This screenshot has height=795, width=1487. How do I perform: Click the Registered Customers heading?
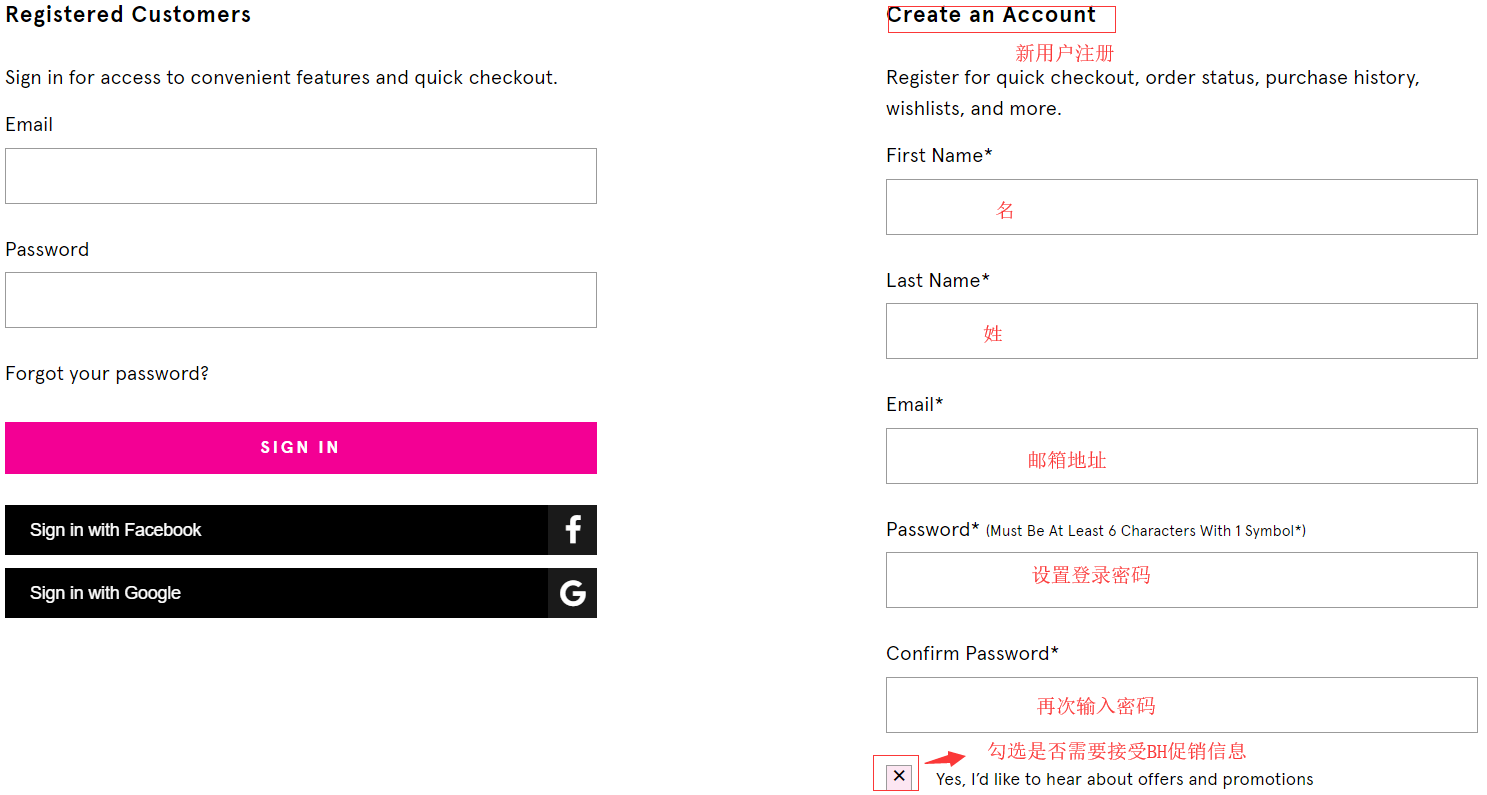128,15
